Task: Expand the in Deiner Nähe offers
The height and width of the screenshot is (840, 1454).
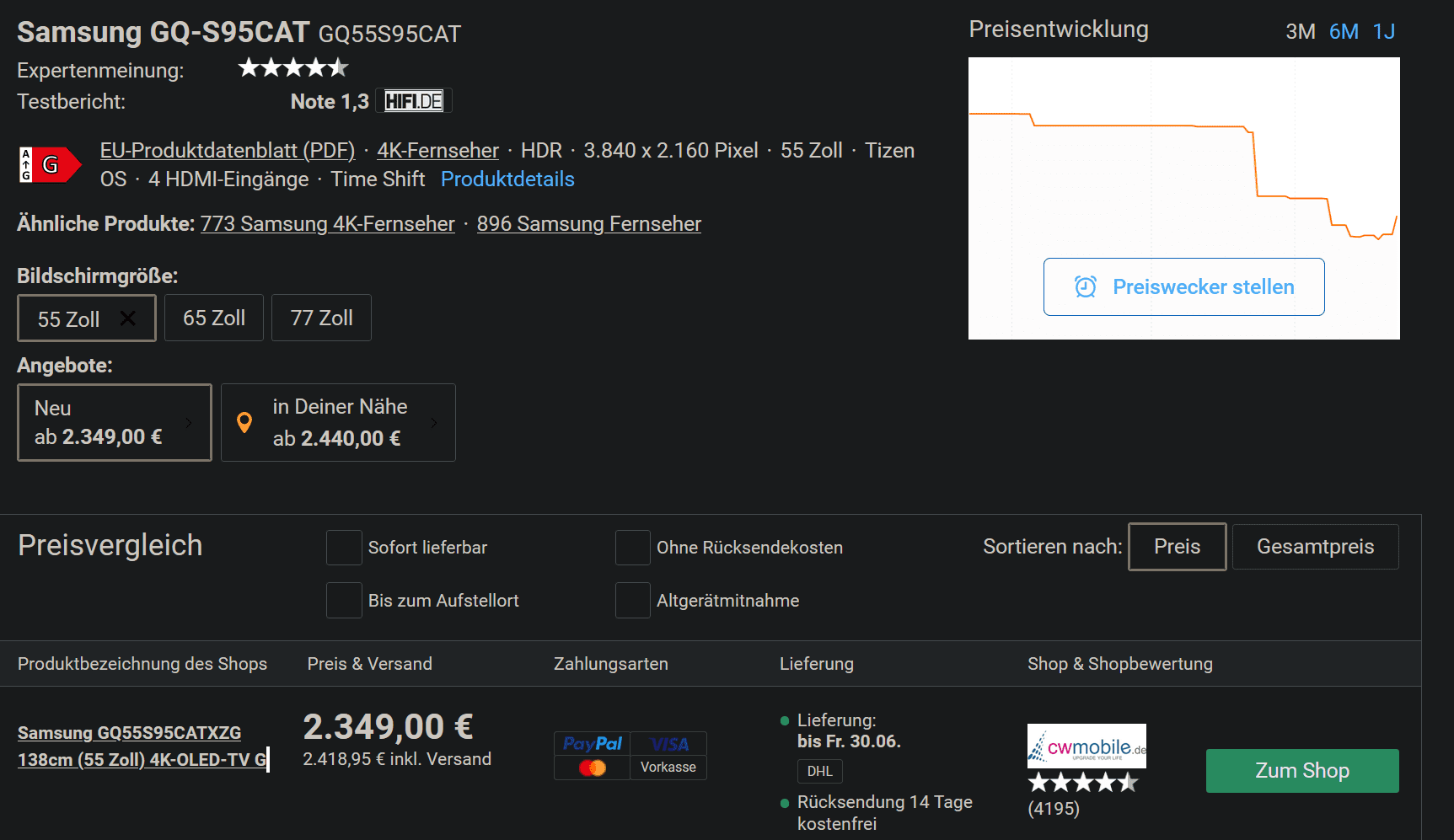Action: [x=338, y=422]
